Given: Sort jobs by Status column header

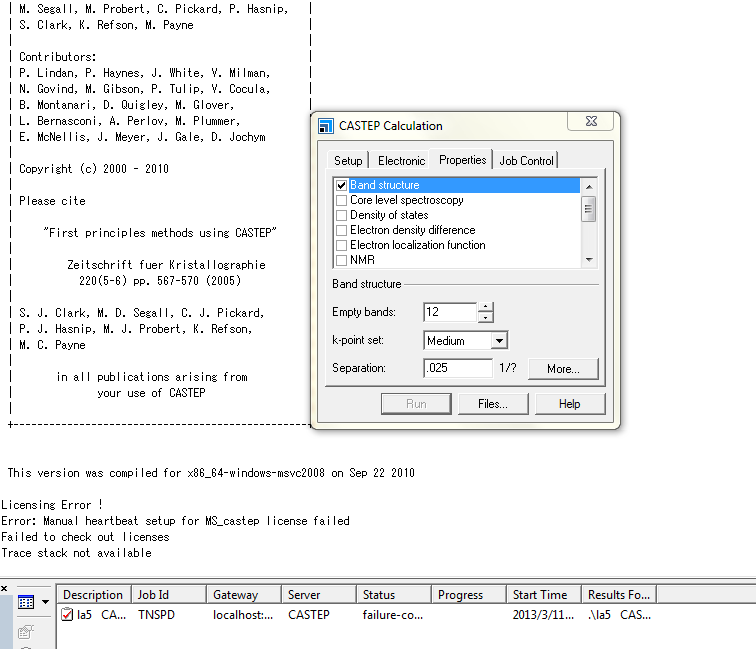Looking at the screenshot, I should (394, 595).
